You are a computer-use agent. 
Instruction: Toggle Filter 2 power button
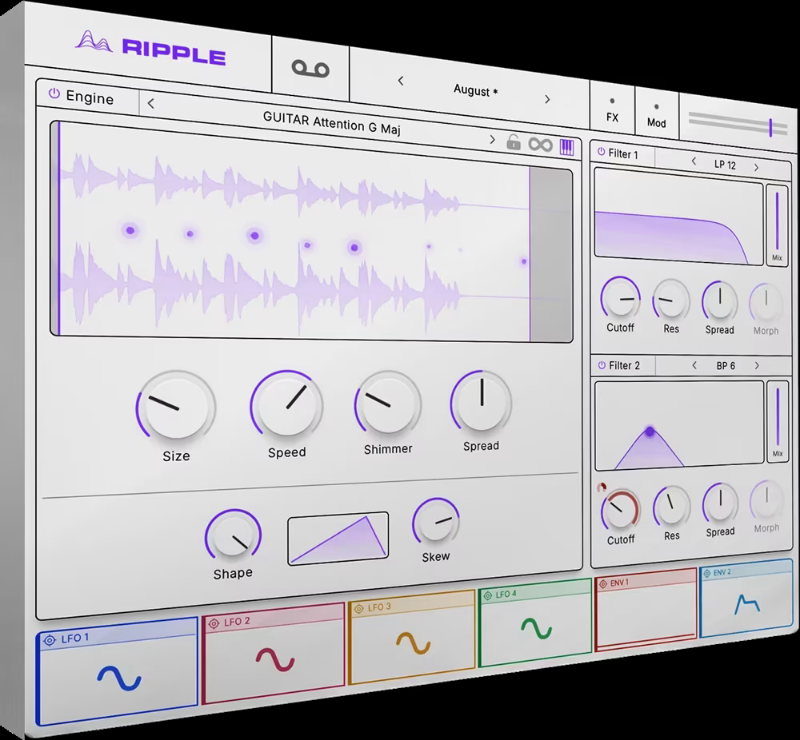coord(602,365)
